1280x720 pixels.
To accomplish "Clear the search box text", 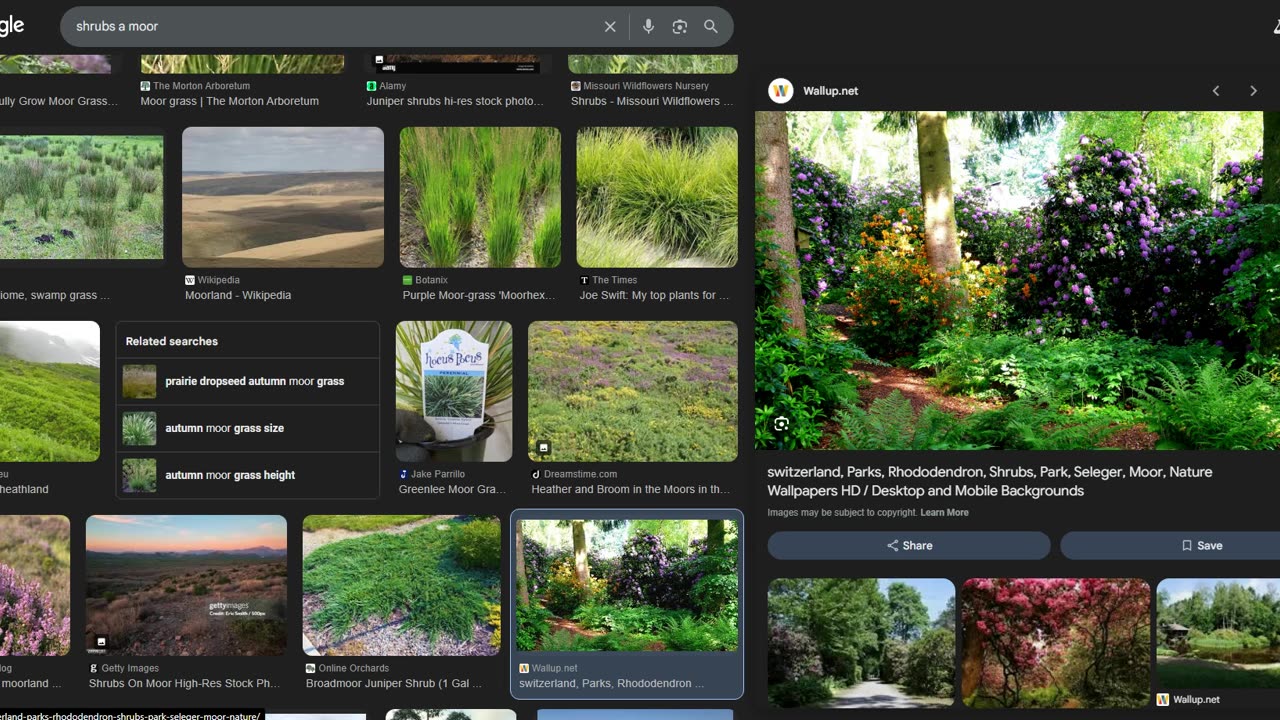I will [610, 27].
